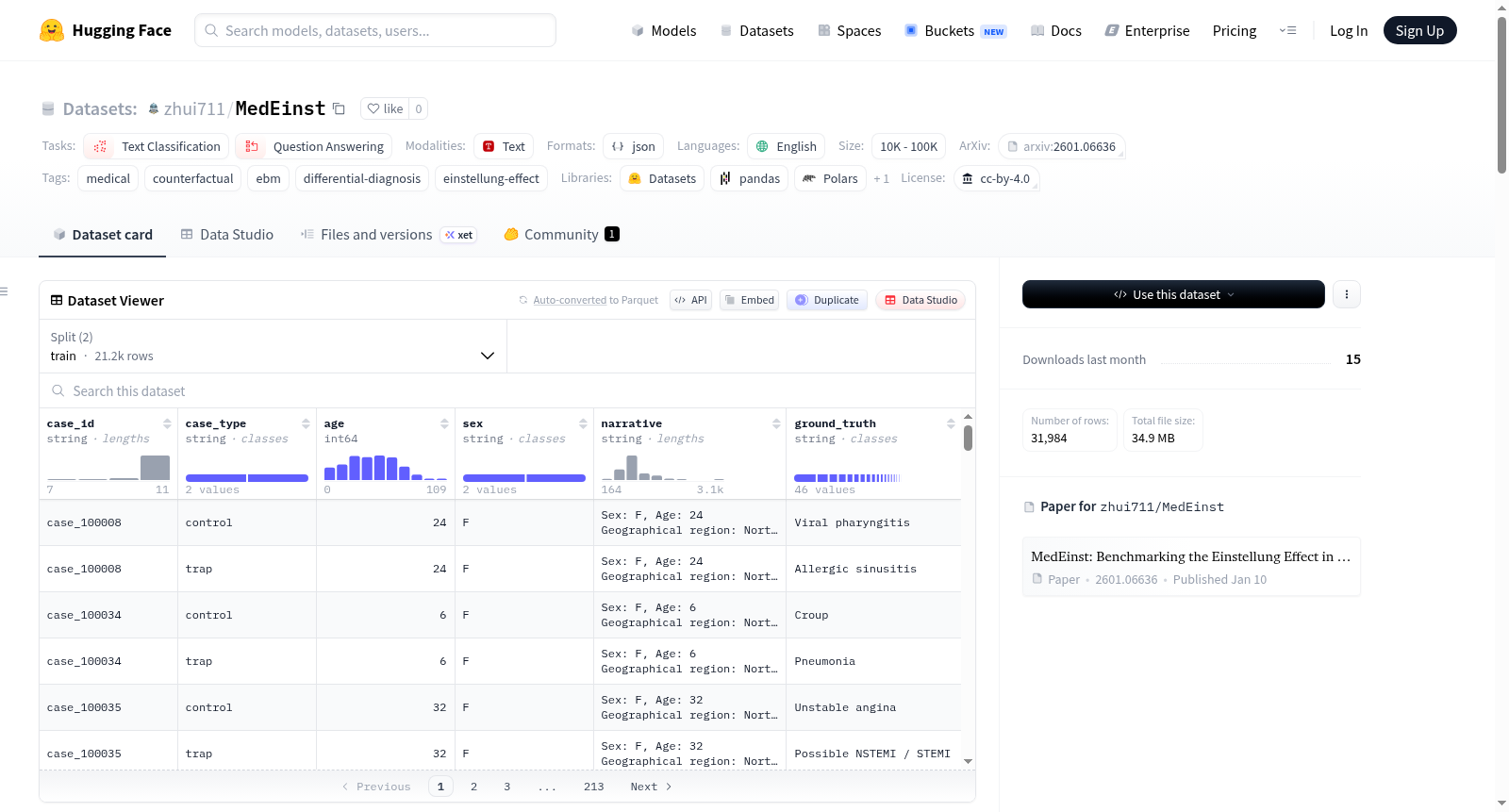Click the Sign Up button

tap(1420, 30)
